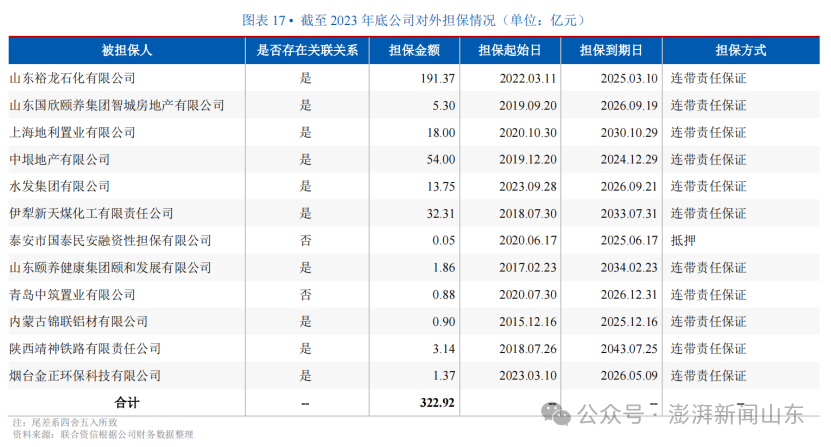Select the start date 2015.12.16
831x447 pixels.
tap(528, 322)
